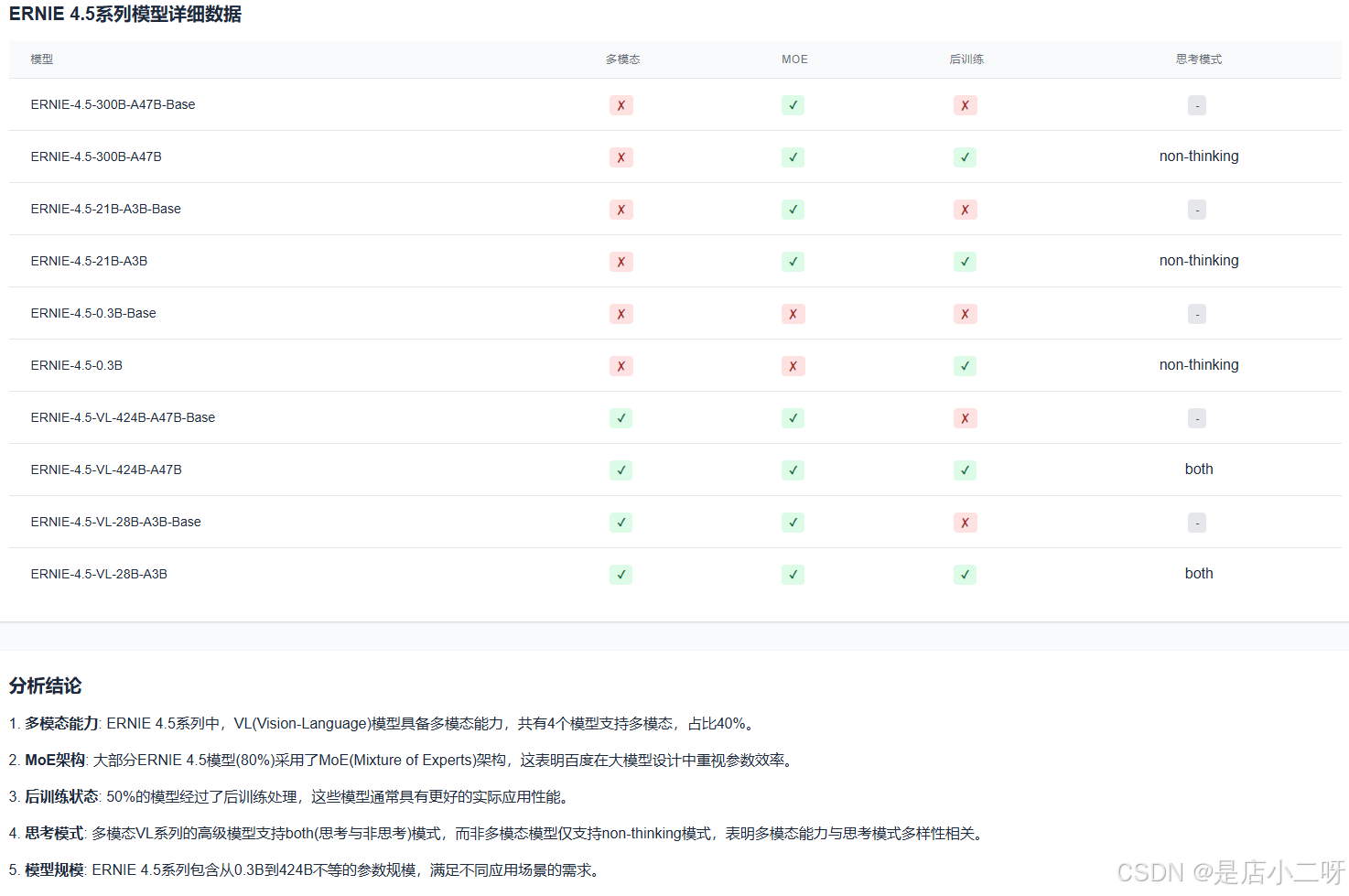This screenshot has height=896, width=1349.
Task: Click the 后训练 checkmark for ERNIE-4.5-300B-A47B row
Action: (966, 157)
